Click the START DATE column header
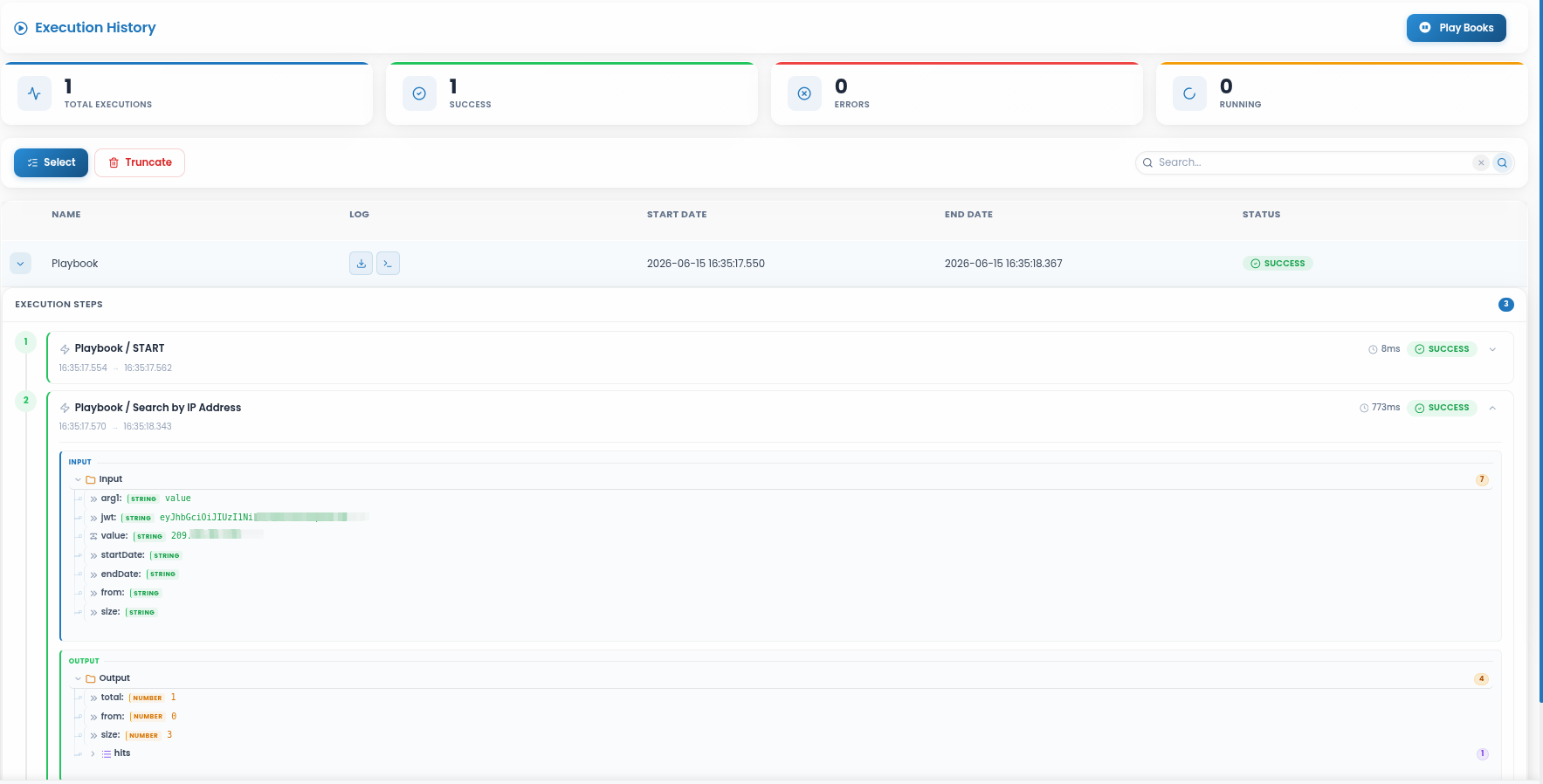The width and height of the screenshot is (1543, 784). 677,214
